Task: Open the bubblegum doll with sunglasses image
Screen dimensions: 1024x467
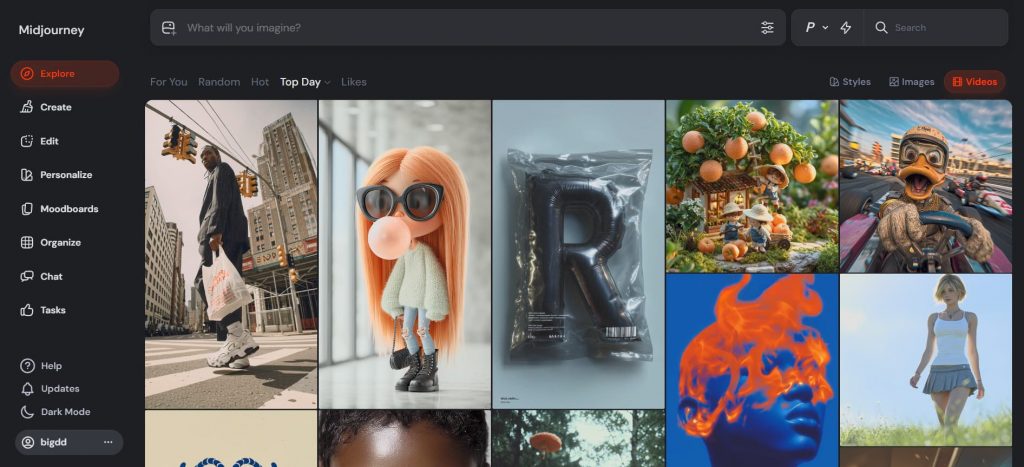Action: point(405,254)
